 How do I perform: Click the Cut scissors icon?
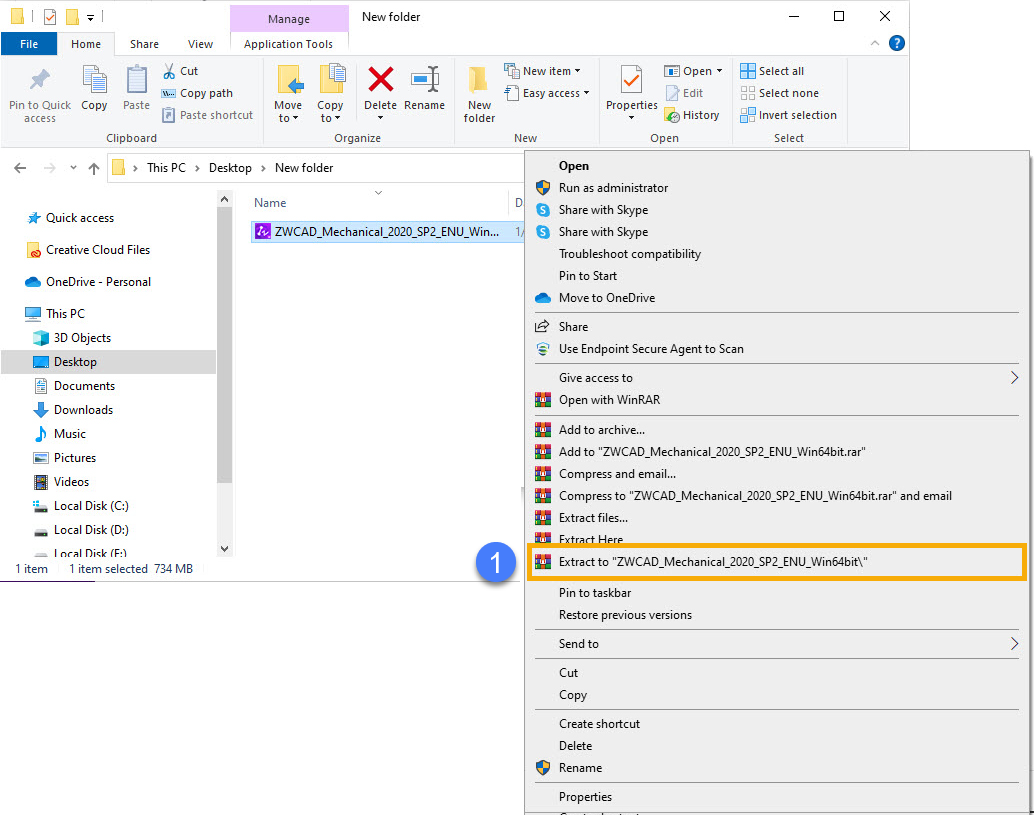coord(169,71)
